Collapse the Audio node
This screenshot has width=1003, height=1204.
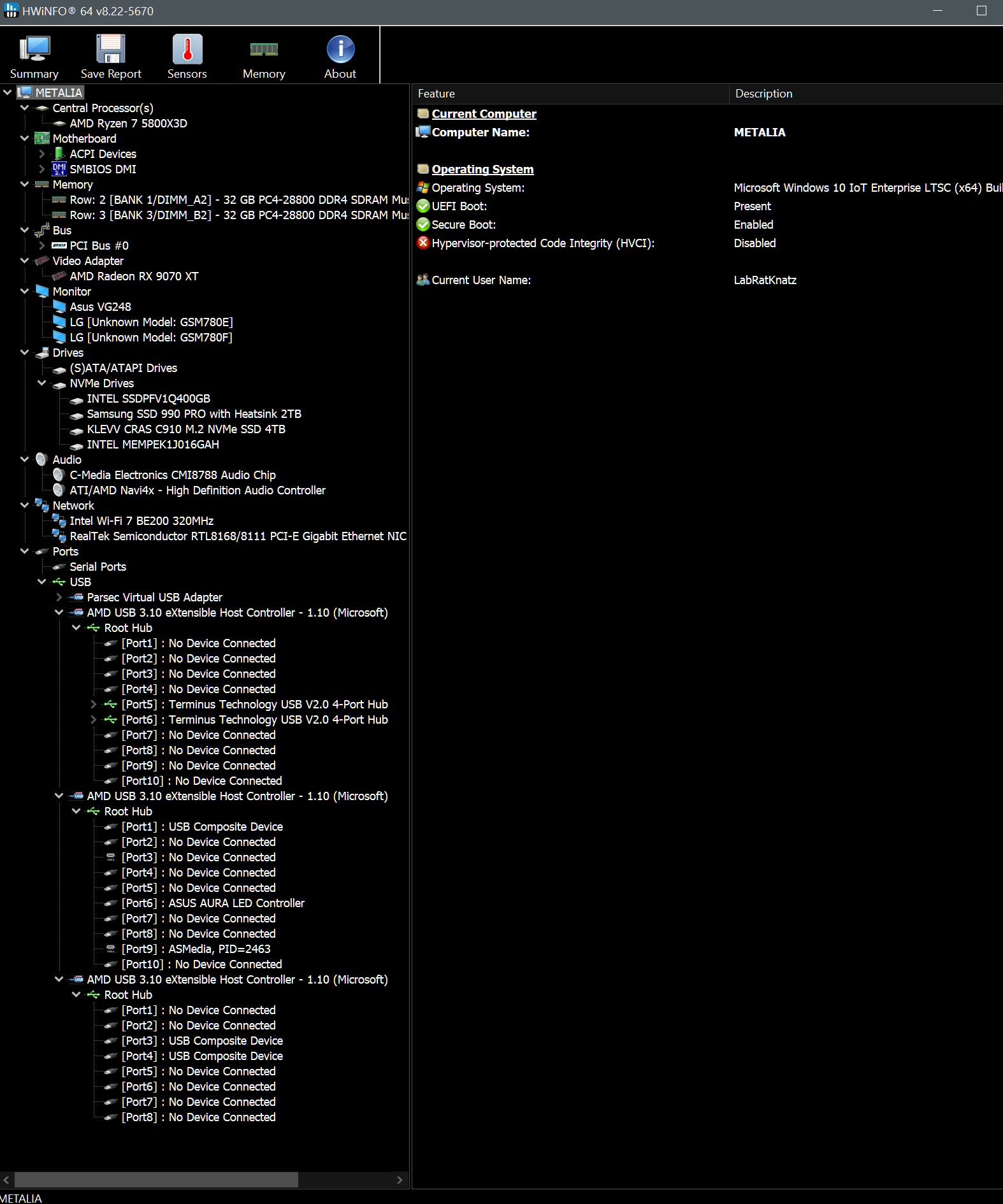pyautogui.click(x=25, y=459)
